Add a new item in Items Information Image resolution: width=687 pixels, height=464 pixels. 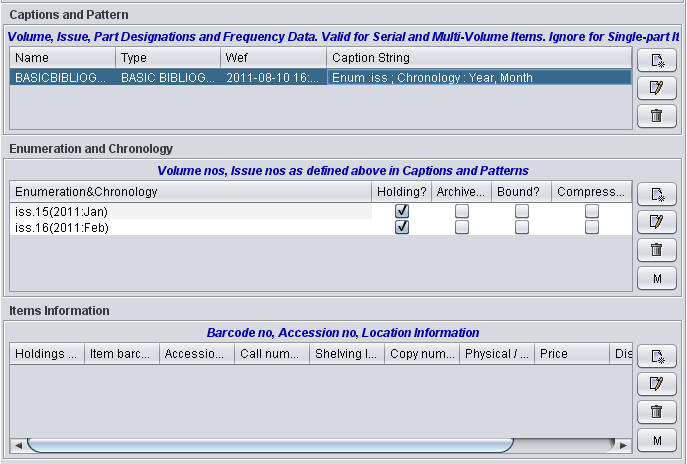tap(656, 356)
